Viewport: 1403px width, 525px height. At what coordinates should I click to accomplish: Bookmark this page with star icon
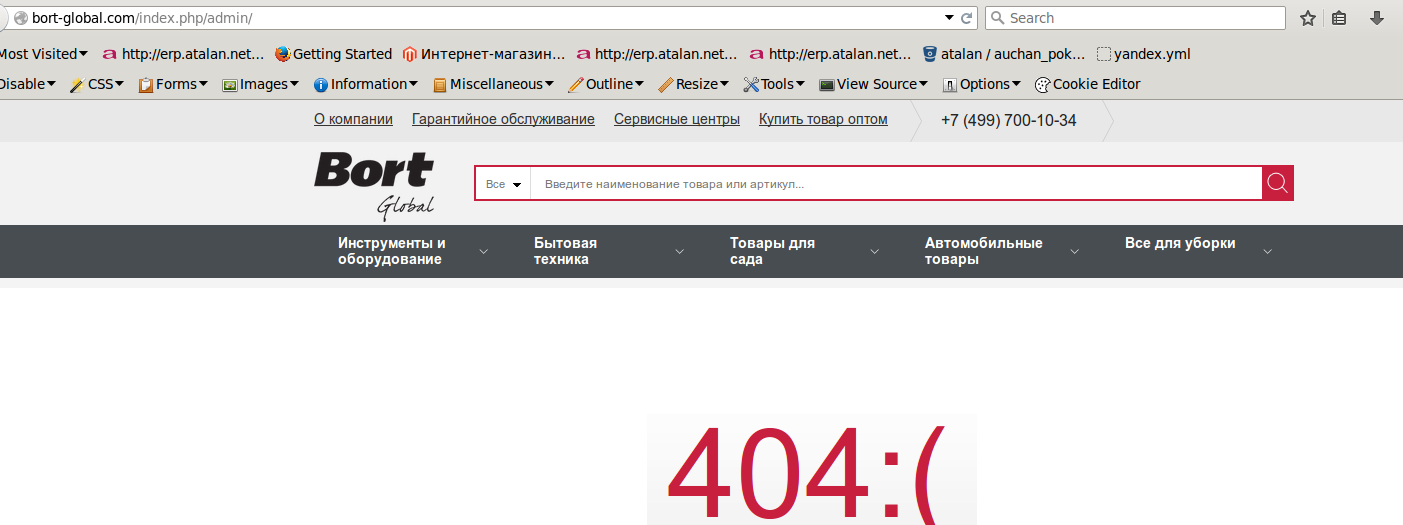pos(1307,18)
